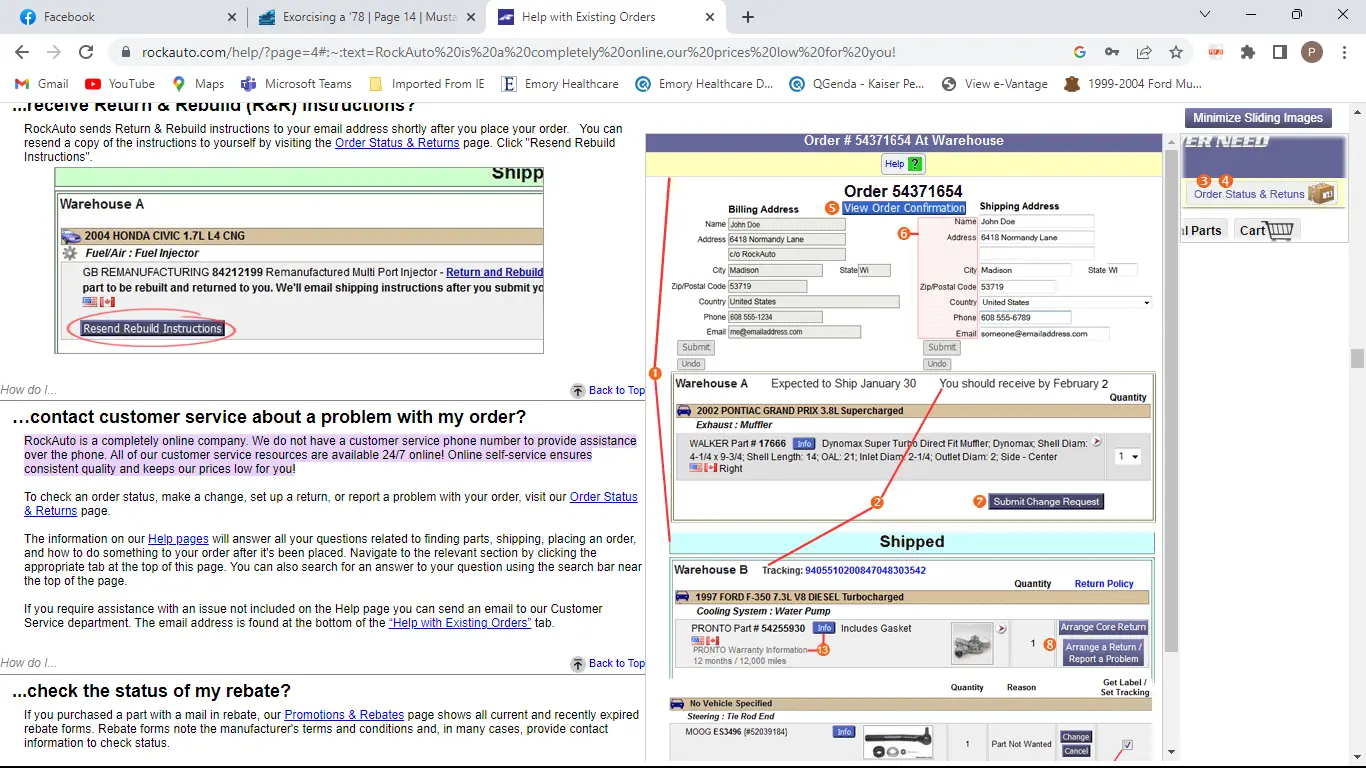The width and height of the screenshot is (1366, 768).
Task: Click Info button for PRONTO Part 54255930
Action: coord(823,628)
